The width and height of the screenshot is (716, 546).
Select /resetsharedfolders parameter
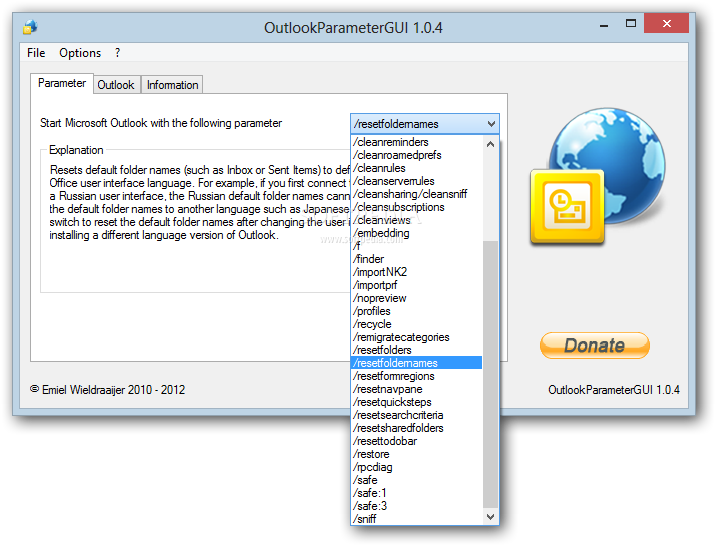coord(416,428)
